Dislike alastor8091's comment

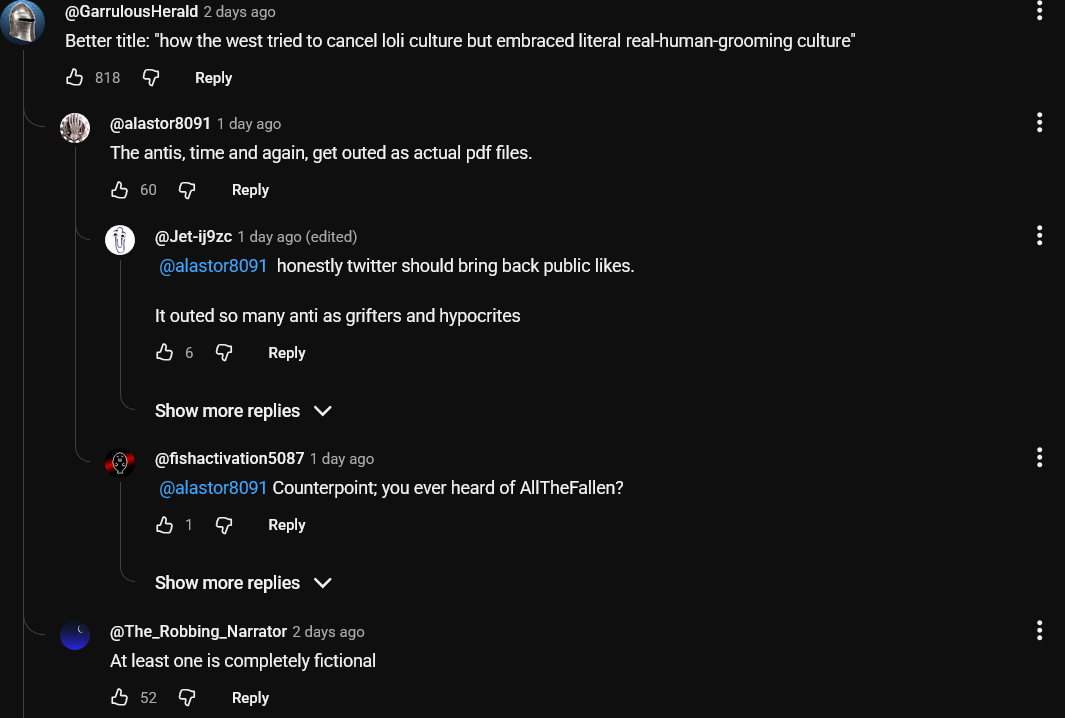click(x=187, y=190)
